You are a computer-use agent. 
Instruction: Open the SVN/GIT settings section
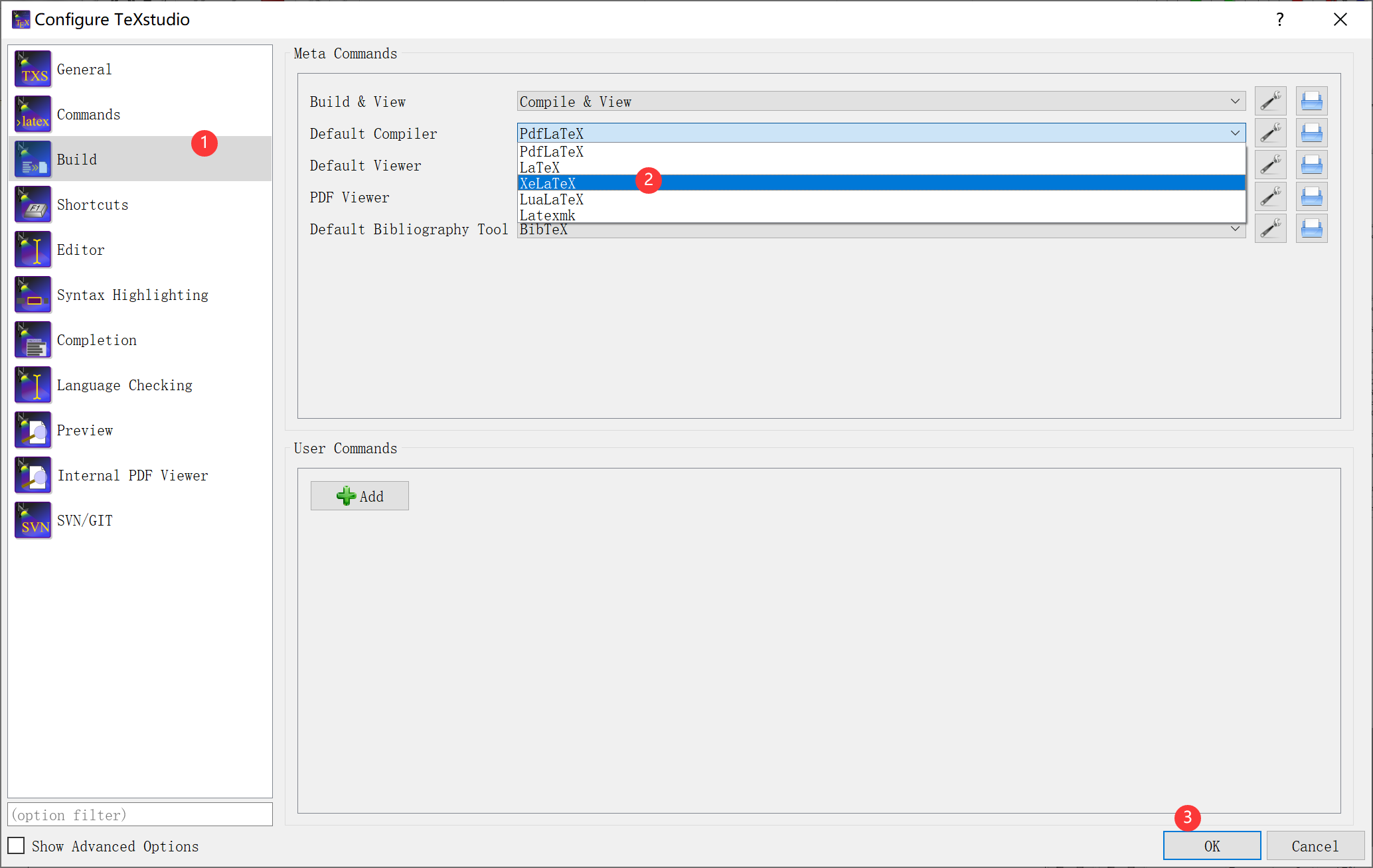coord(85,520)
